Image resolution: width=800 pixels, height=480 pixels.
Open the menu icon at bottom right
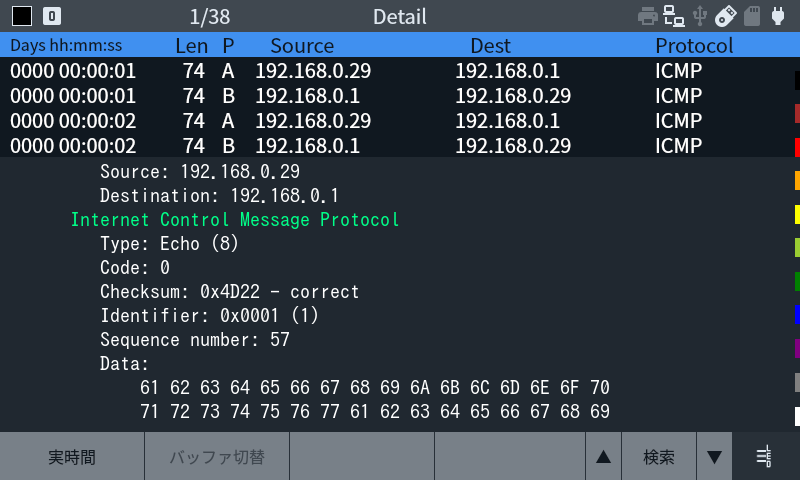tap(764, 456)
